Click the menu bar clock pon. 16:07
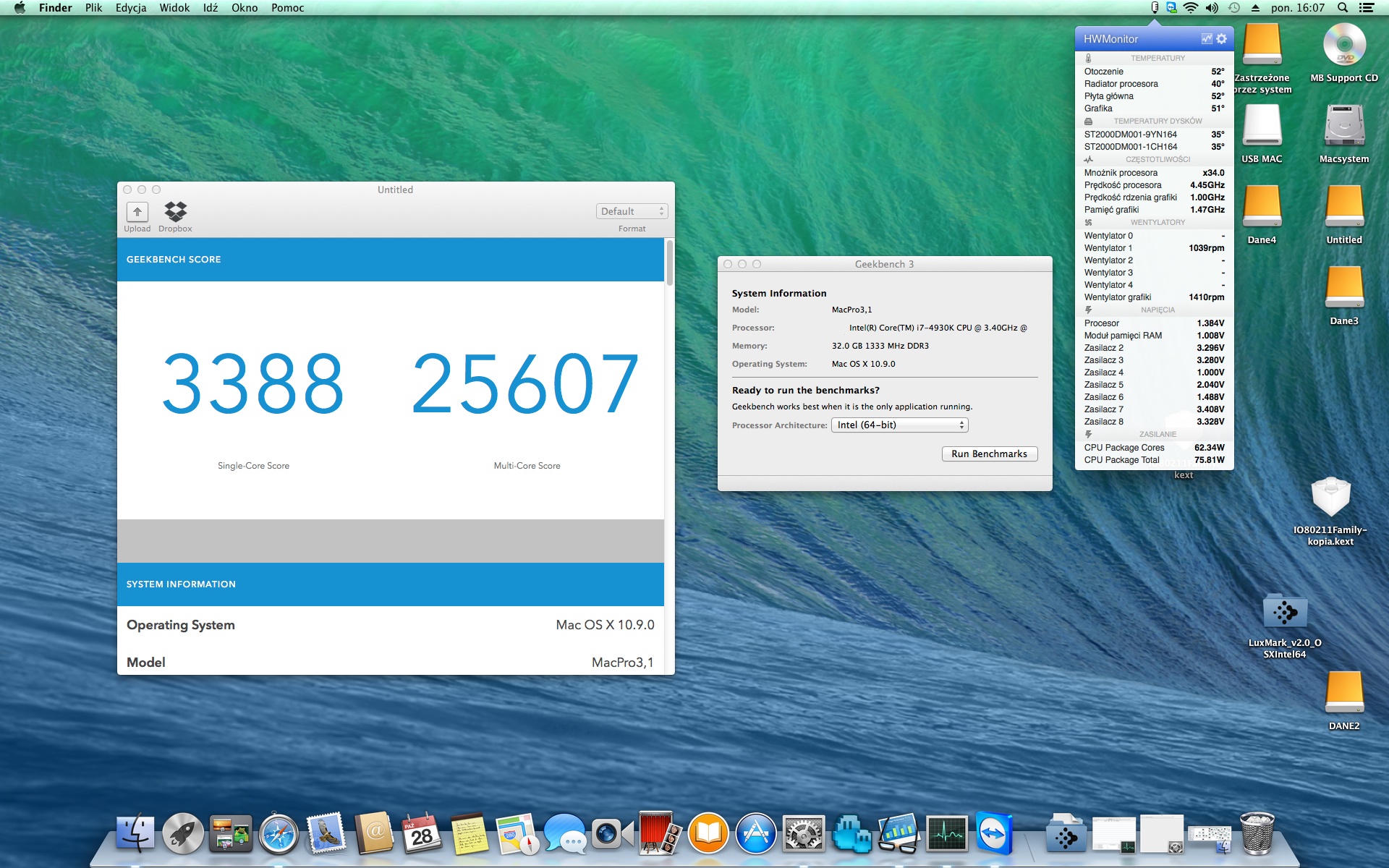 coord(1298,8)
